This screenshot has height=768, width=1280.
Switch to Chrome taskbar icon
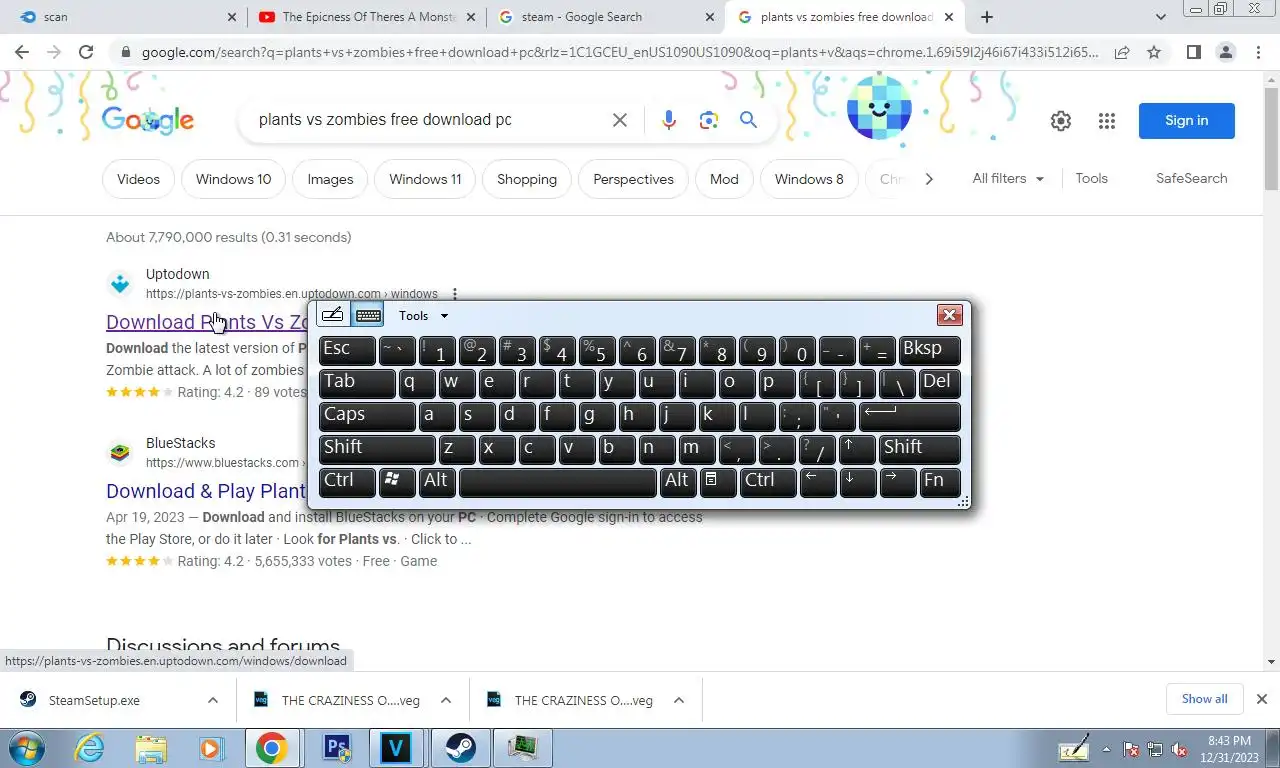271,748
